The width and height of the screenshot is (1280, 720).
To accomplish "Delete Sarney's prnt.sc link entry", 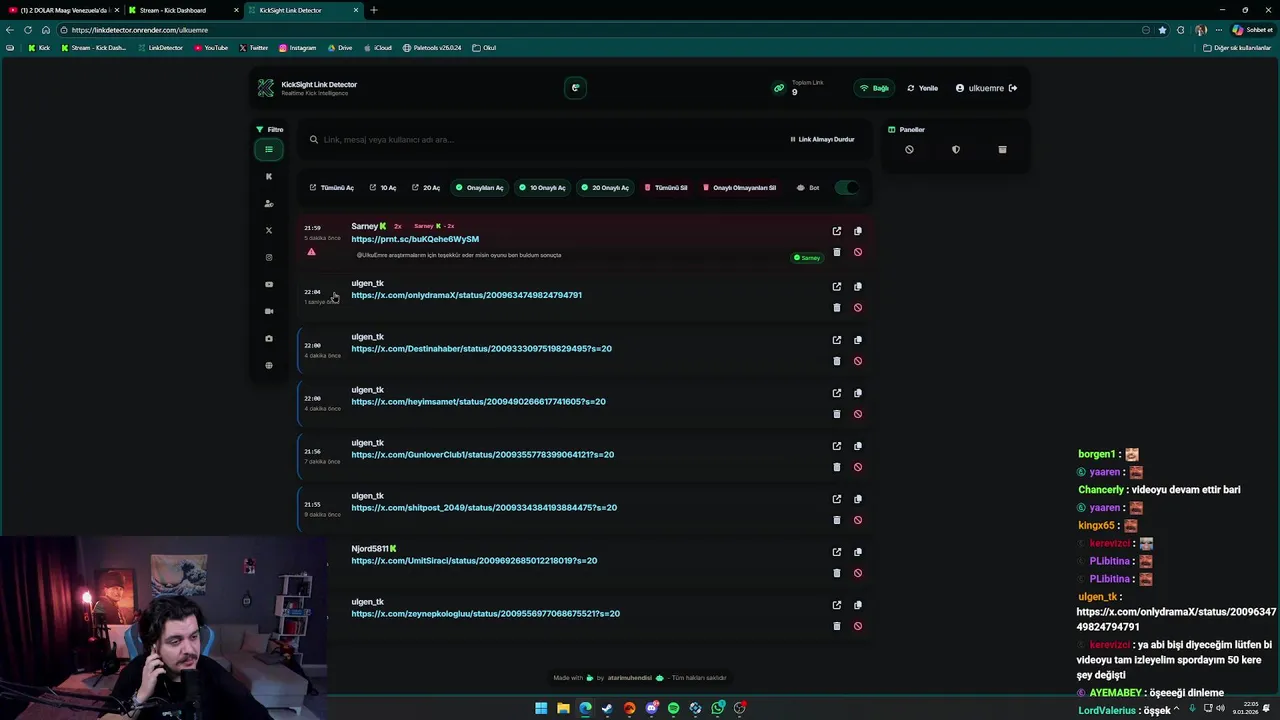I will [x=837, y=252].
